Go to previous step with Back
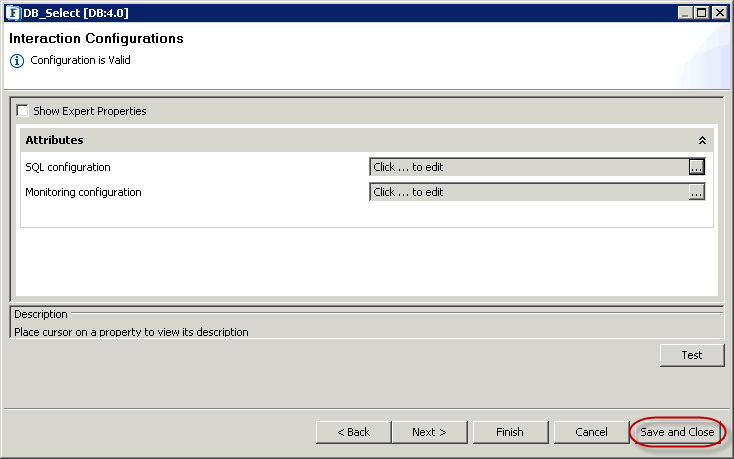The height and width of the screenshot is (459, 734). click(x=353, y=432)
